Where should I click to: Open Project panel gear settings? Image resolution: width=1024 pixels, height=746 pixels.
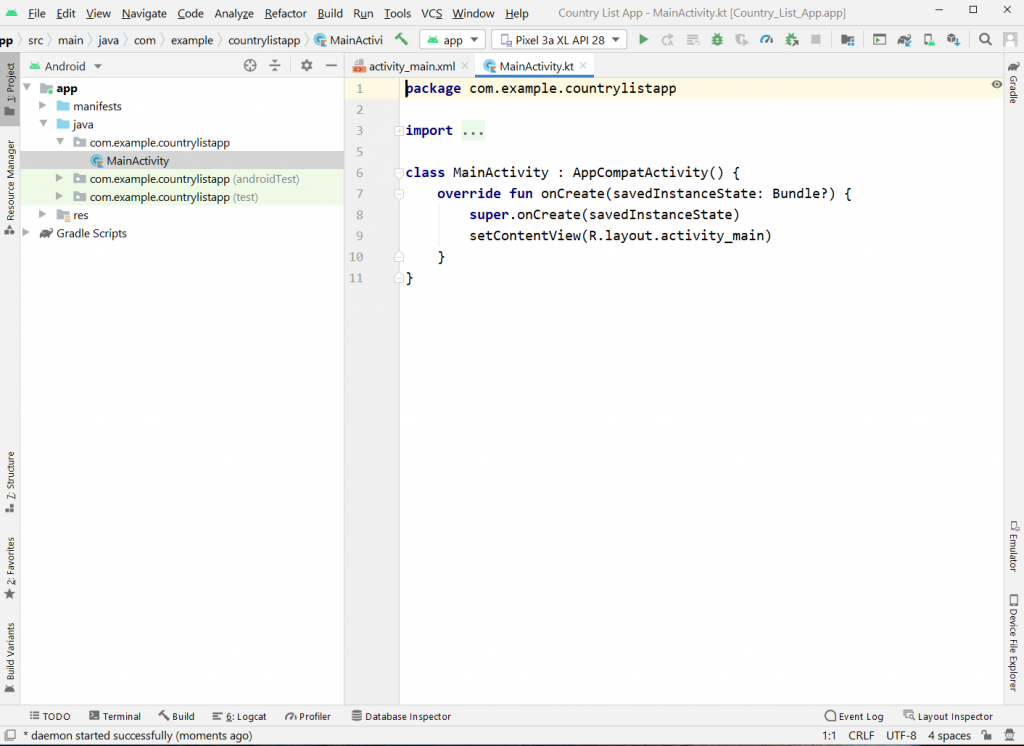coord(307,65)
